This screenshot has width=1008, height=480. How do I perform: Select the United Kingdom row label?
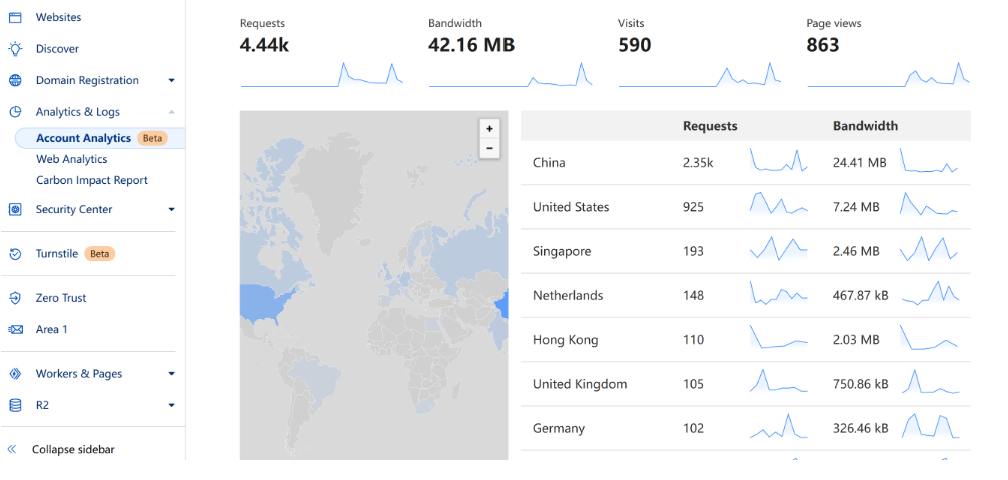pos(580,384)
